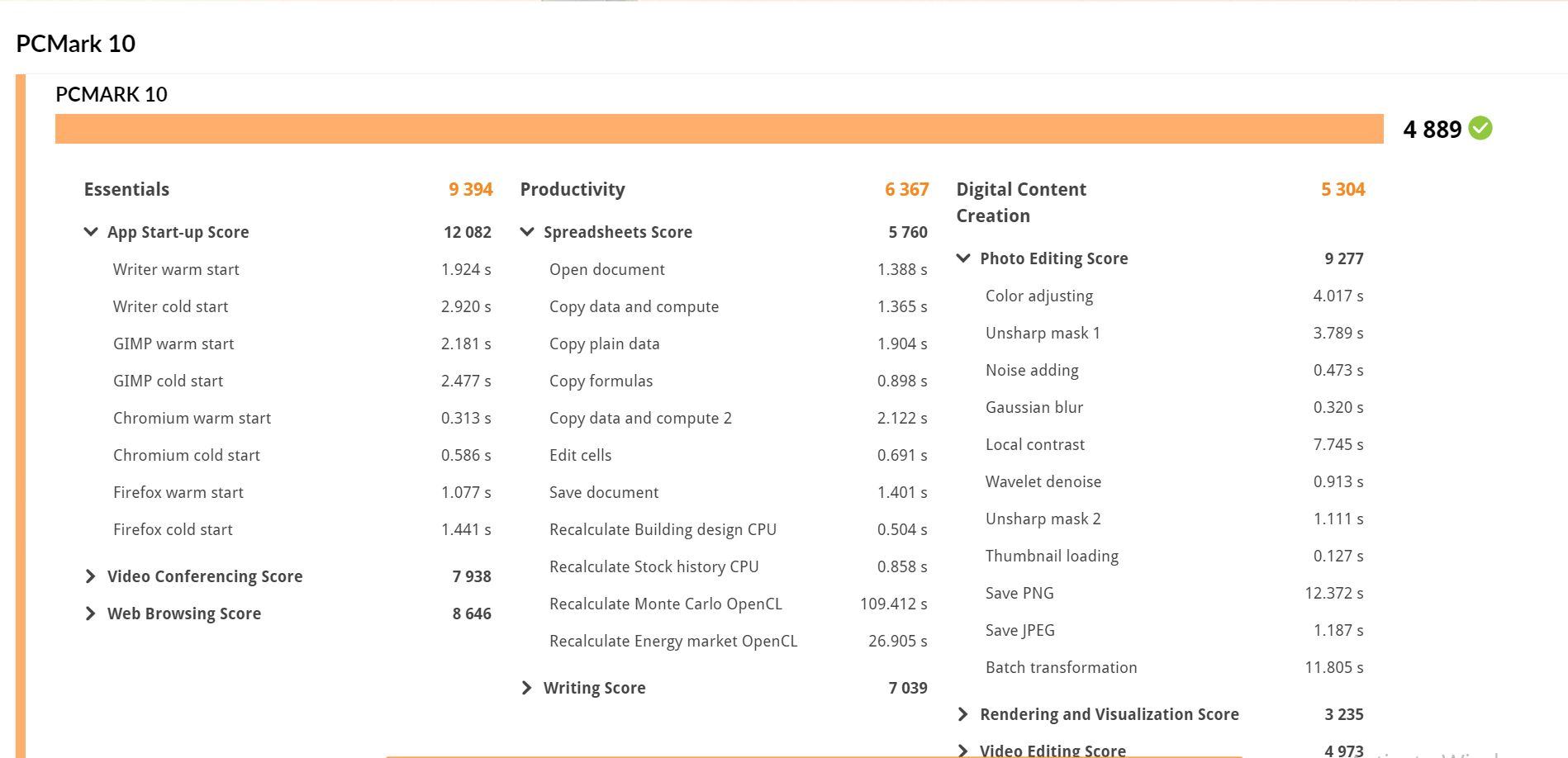Click the orange PCMark 10 score bar
This screenshot has height=758, width=1568.
pyautogui.click(x=719, y=129)
